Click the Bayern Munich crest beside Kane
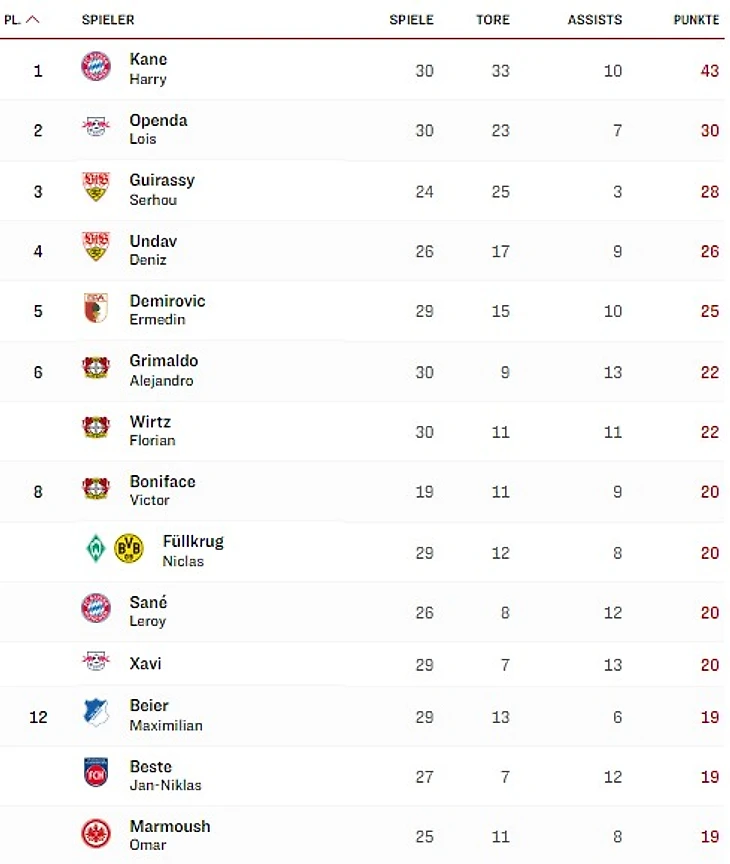 96,67
